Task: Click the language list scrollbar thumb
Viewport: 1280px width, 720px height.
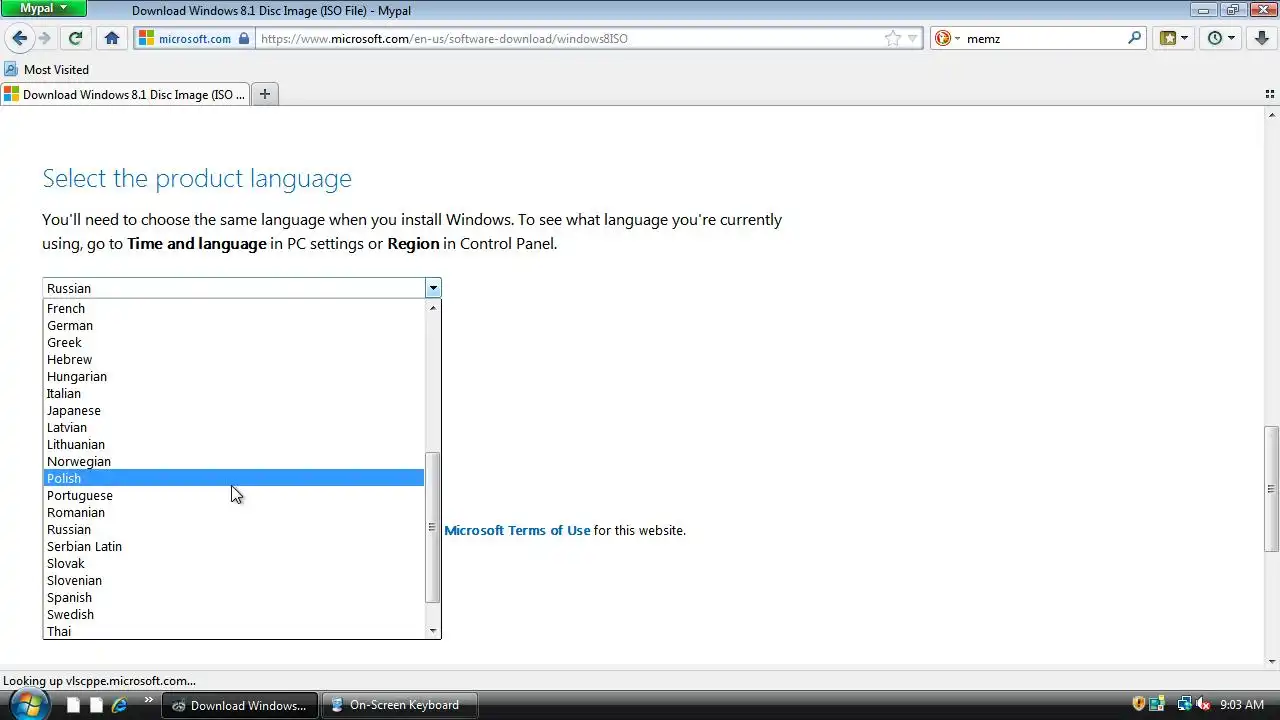Action: (x=432, y=527)
